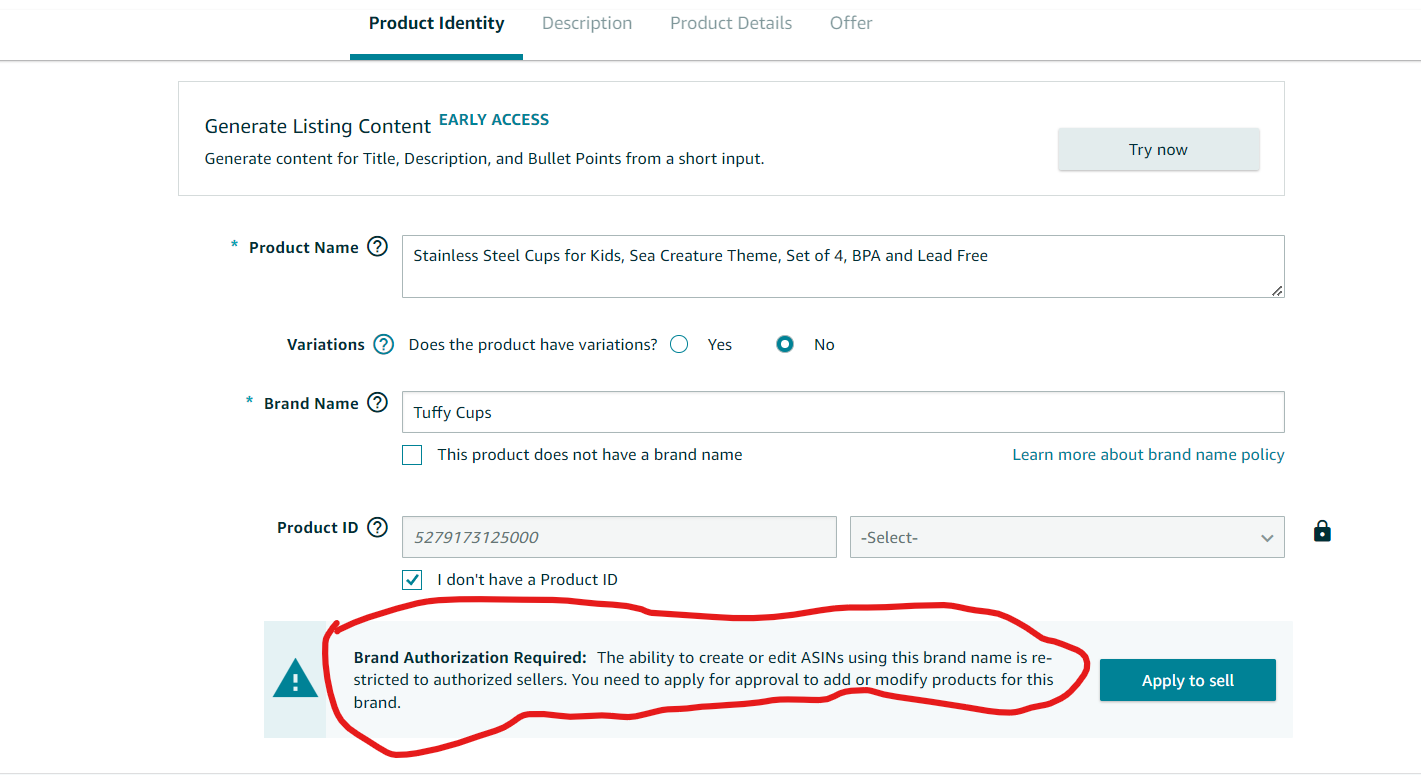Switch to the Description tab
The width and height of the screenshot is (1421, 775).
[x=587, y=23]
